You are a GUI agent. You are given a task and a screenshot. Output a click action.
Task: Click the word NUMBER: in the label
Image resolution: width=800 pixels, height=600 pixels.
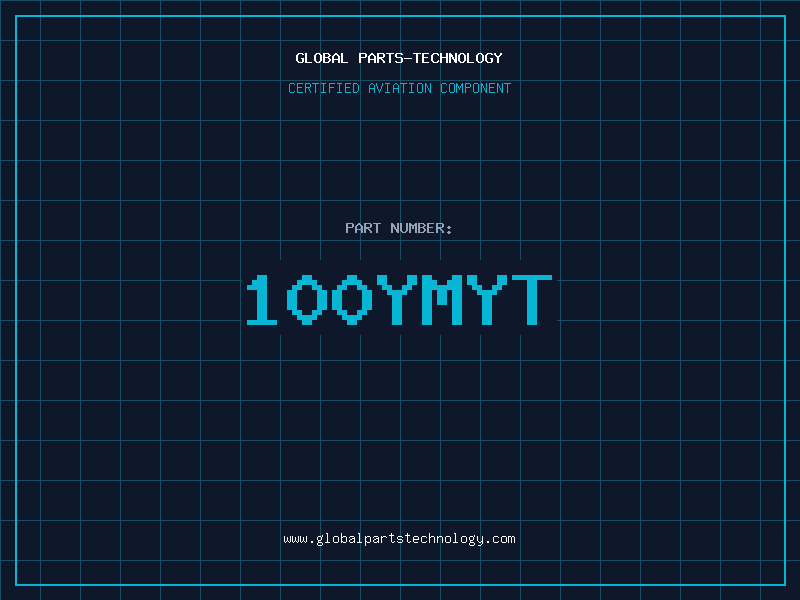pyautogui.click(x=421, y=229)
